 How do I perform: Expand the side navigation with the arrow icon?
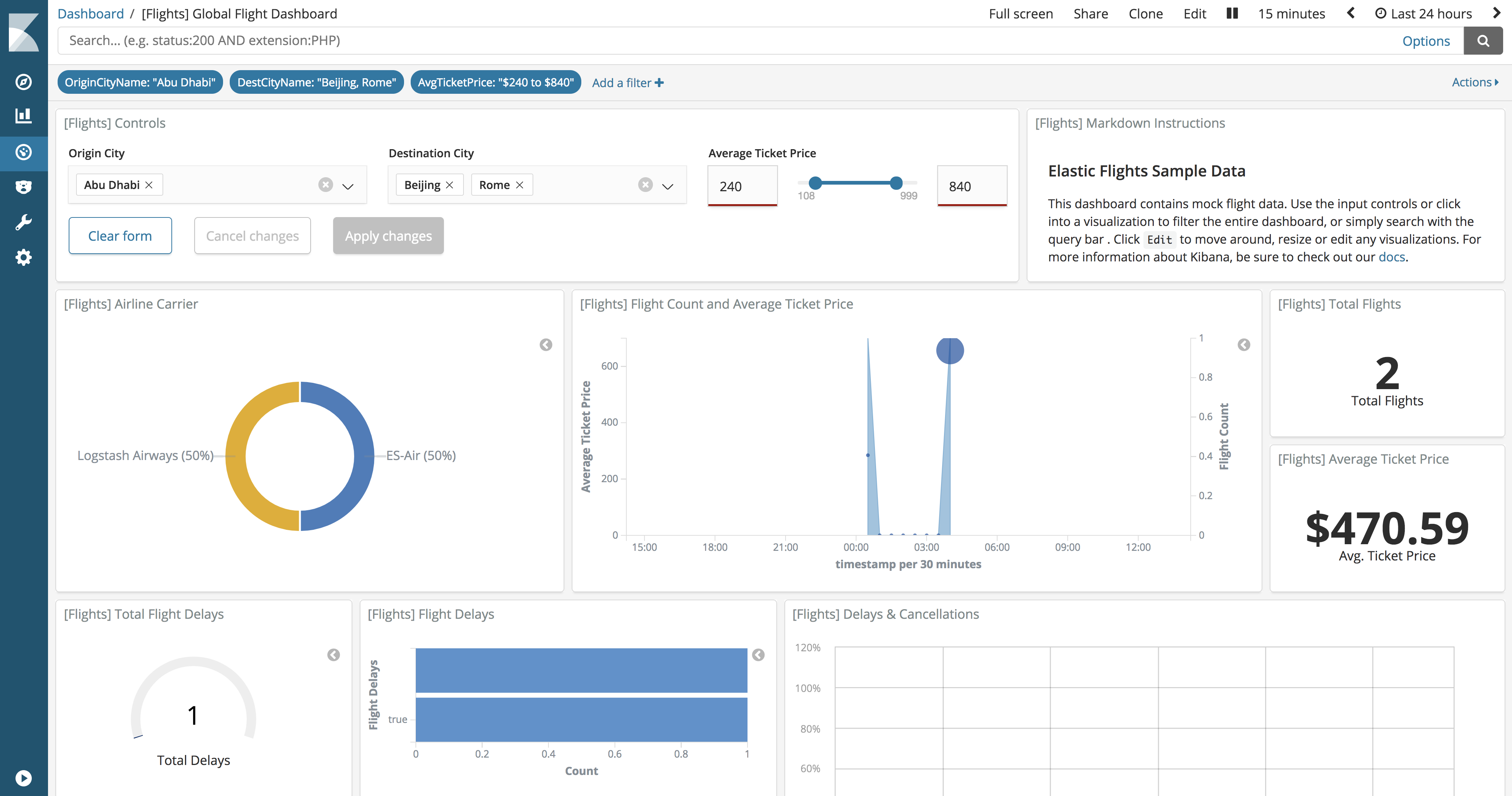(x=24, y=778)
